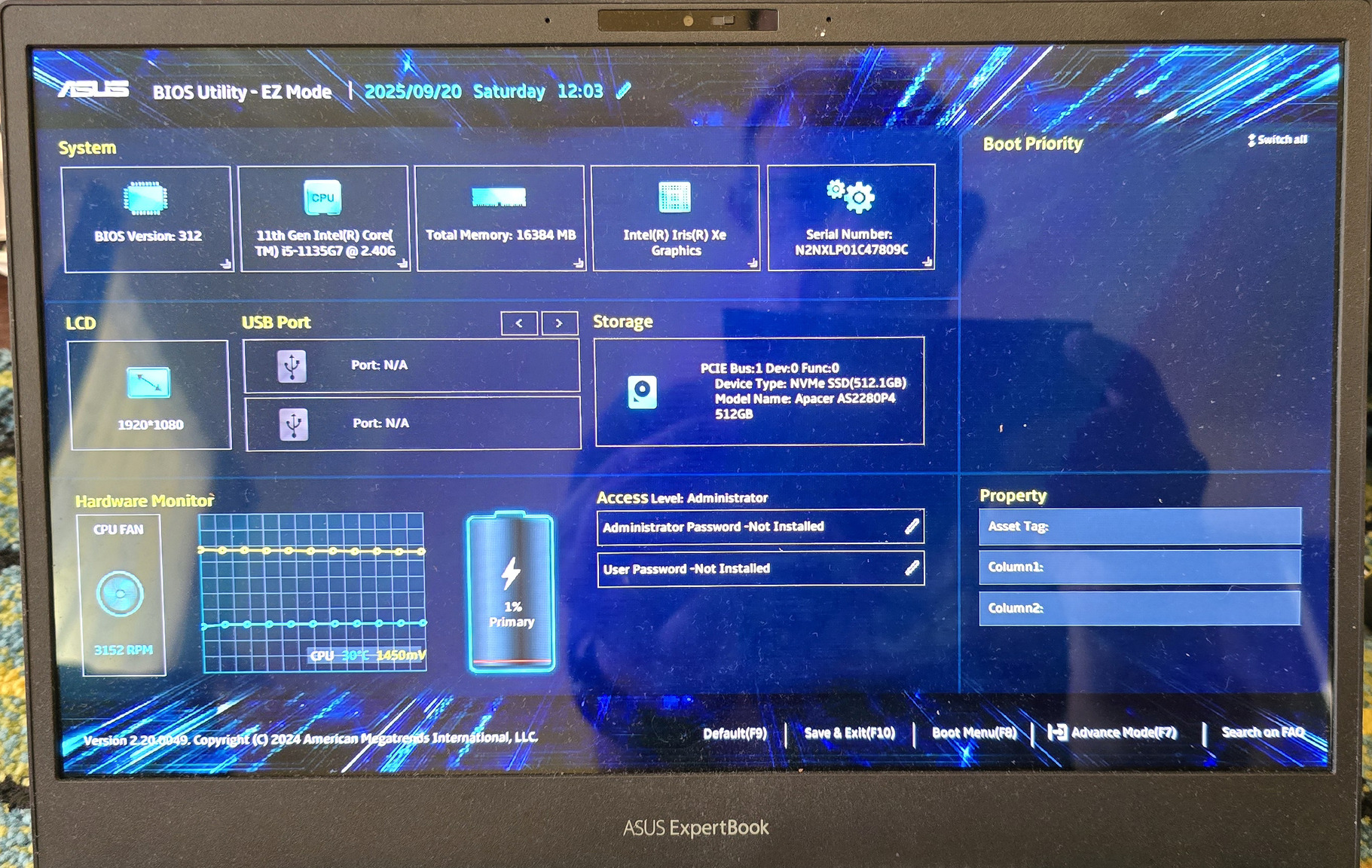Viewport: 1372px width, 868px height.
Task: Click Intel(R) Iris(R) Xe Graphics text
Action: pos(675,243)
